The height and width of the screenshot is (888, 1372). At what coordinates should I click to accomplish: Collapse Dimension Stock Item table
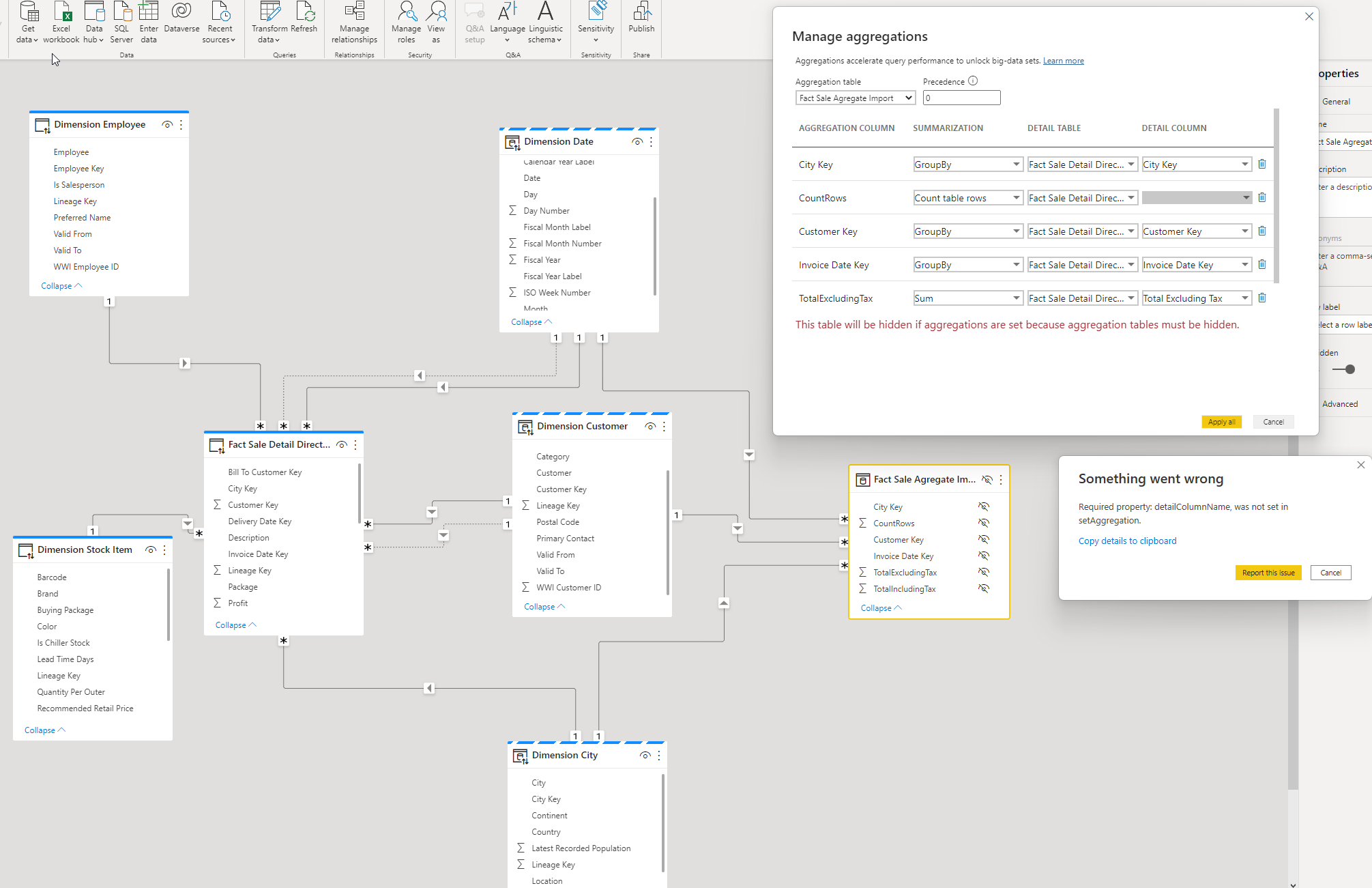pos(45,730)
